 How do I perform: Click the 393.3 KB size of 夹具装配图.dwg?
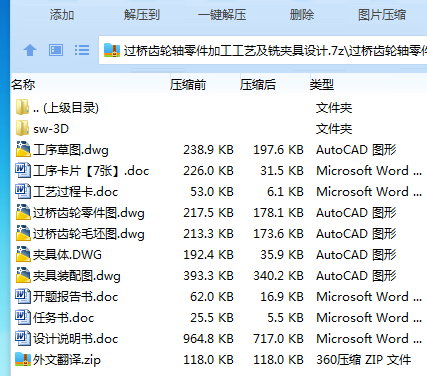[x=208, y=276]
